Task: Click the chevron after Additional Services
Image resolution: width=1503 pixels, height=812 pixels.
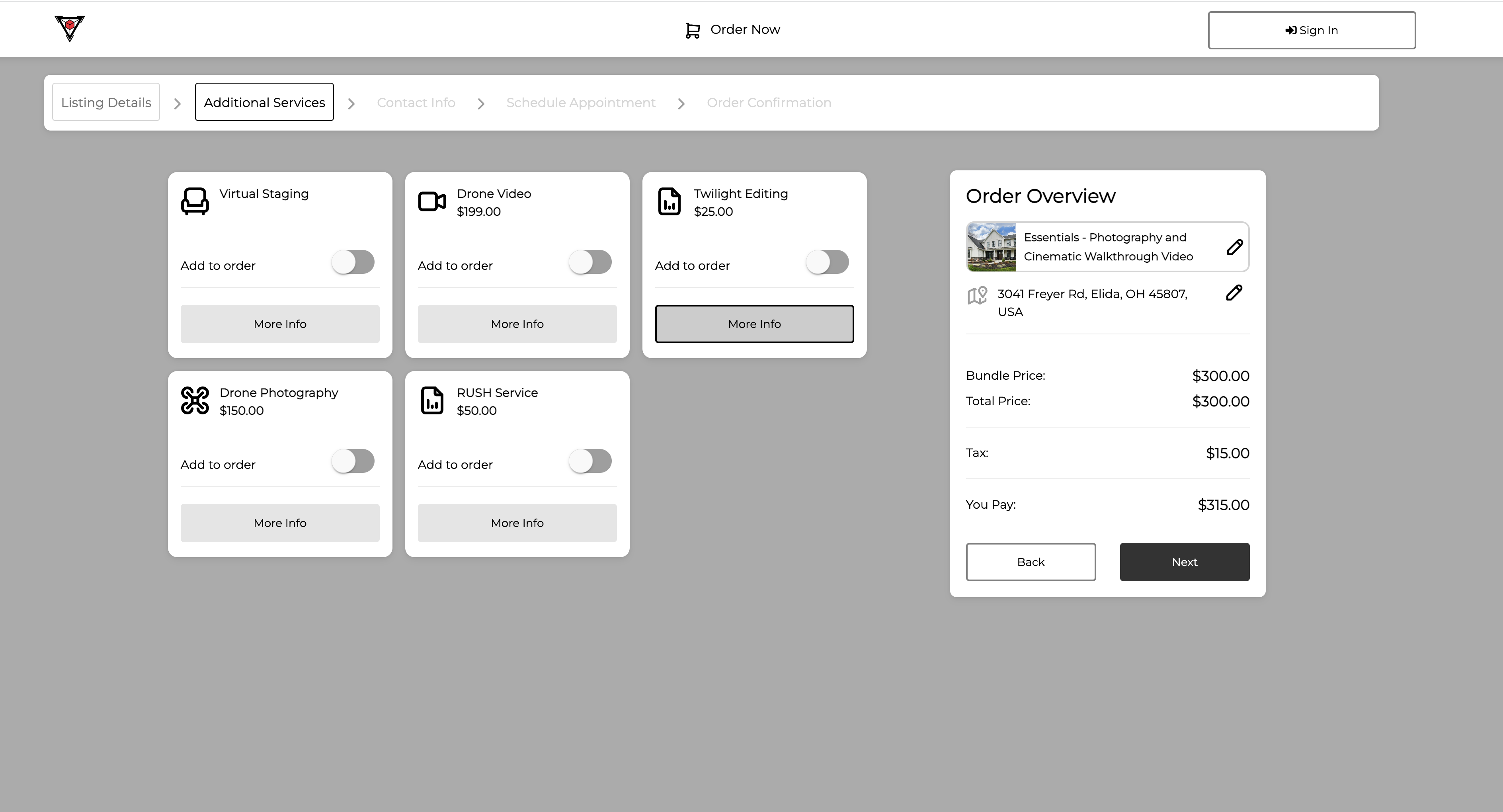Action: coord(351,103)
